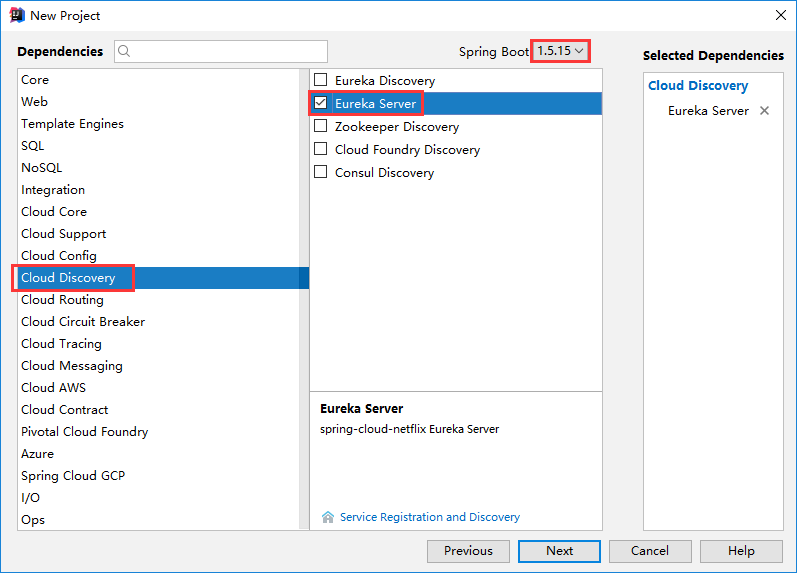The image size is (797, 573).
Task: Select the Consul Discovery label
Action: tap(384, 173)
